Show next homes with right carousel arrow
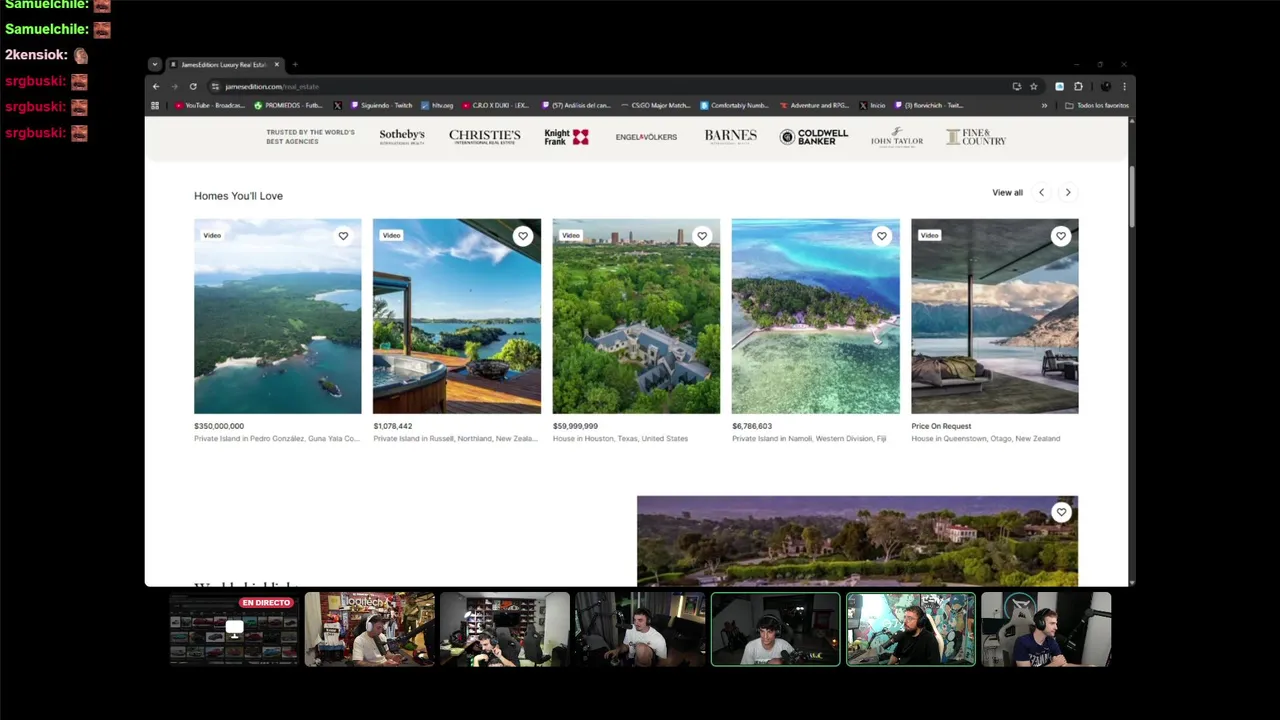This screenshot has height=720, width=1280. [x=1068, y=192]
